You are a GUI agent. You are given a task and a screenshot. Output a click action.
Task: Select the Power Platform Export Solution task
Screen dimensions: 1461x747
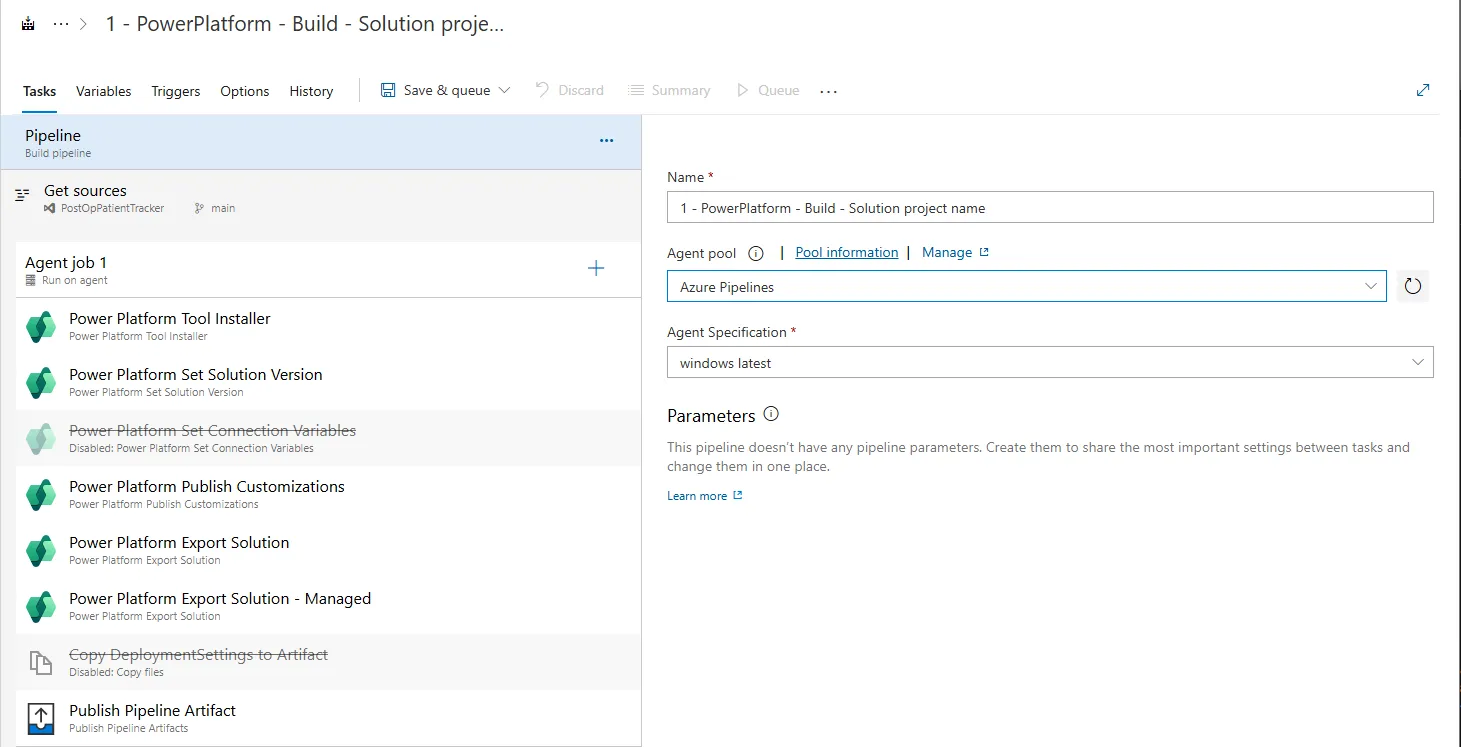tap(328, 550)
